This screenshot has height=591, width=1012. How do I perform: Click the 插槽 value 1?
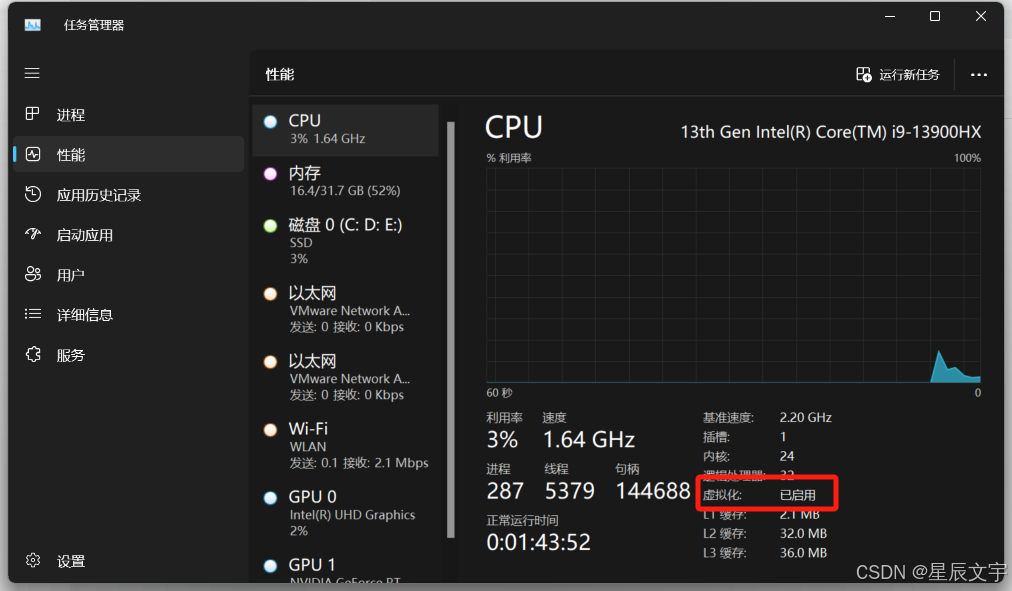pyautogui.click(x=783, y=437)
